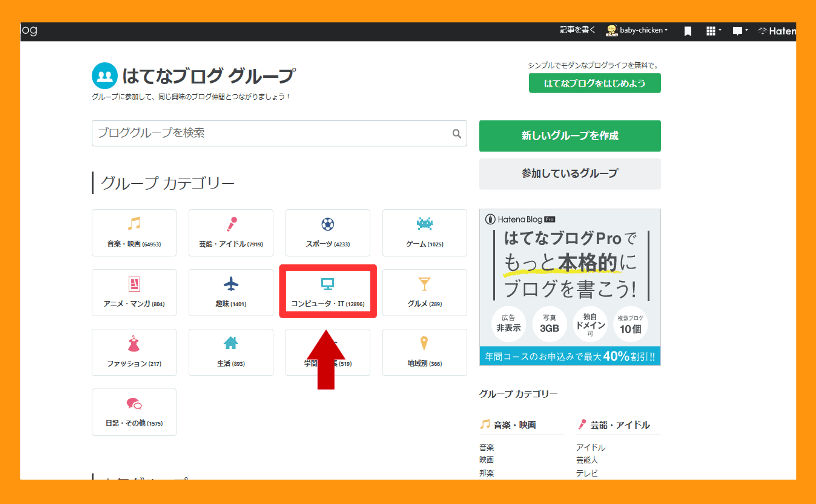
Task: Click the 参加しているグループ button
Action: coord(570,173)
